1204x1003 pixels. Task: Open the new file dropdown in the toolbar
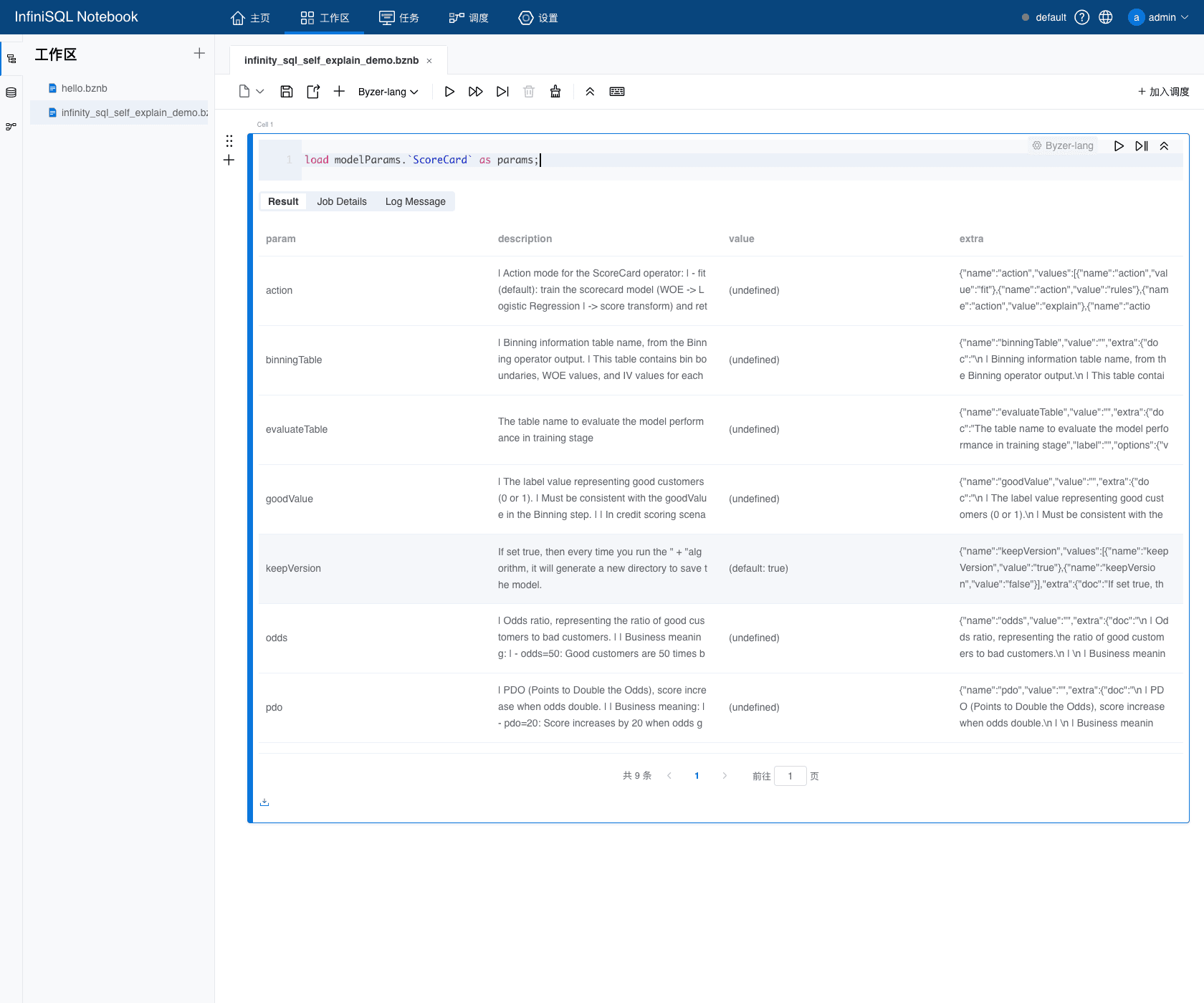click(251, 92)
